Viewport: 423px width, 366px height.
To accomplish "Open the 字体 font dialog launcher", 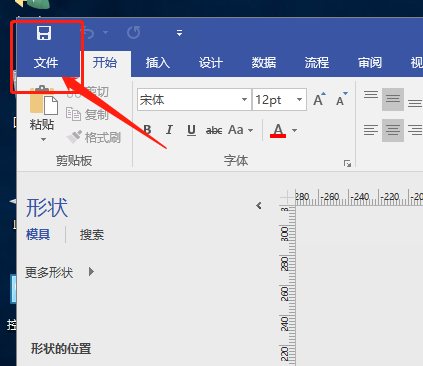I will tap(347, 163).
